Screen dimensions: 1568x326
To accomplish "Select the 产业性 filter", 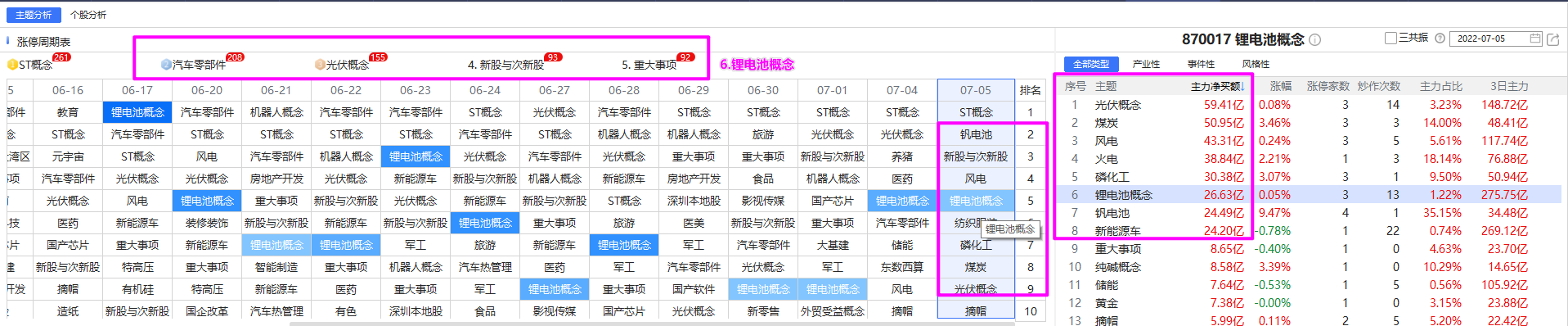I will click(1146, 64).
